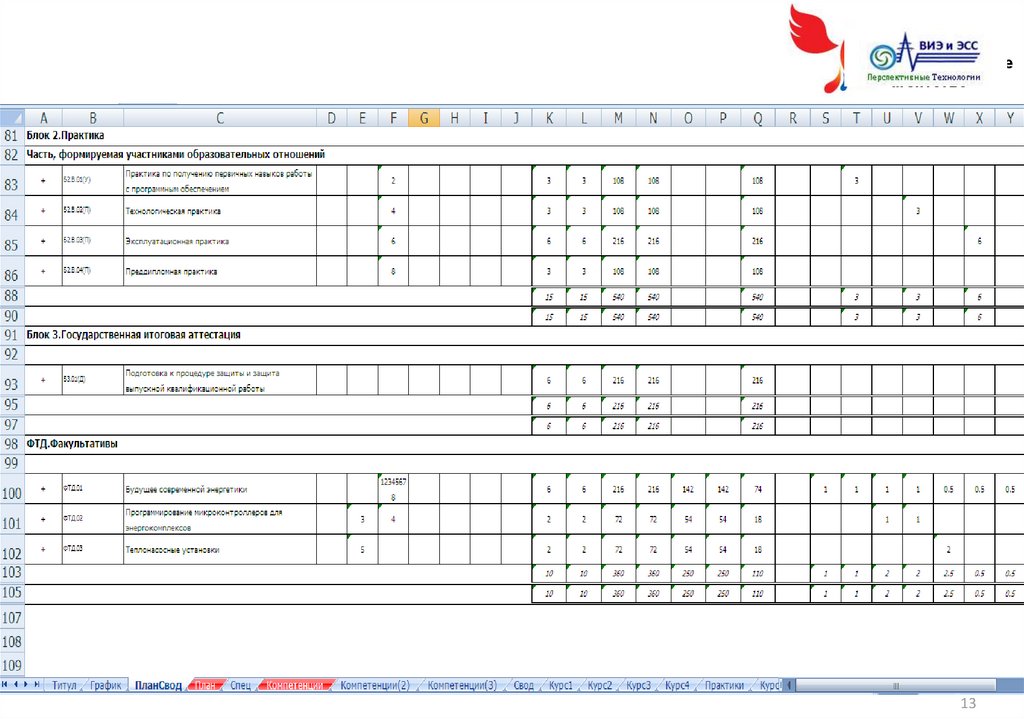Go to the first sheet tab arrow
The width and height of the screenshot is (1024, 719).
tap(5, 684)
